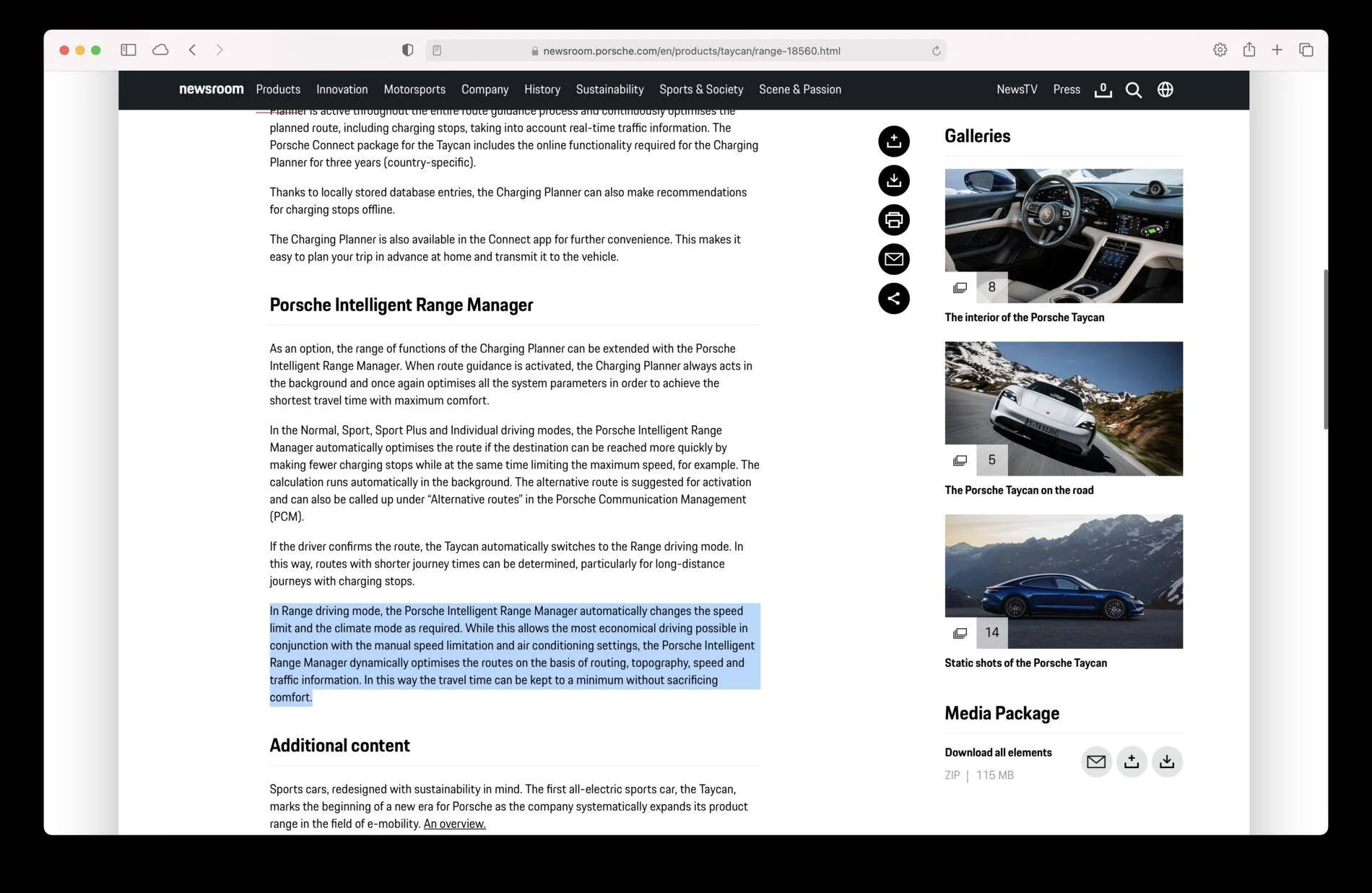Open 'The Porsche Taycan on the road' title
1372x893 pixels.
(1019, 490)
